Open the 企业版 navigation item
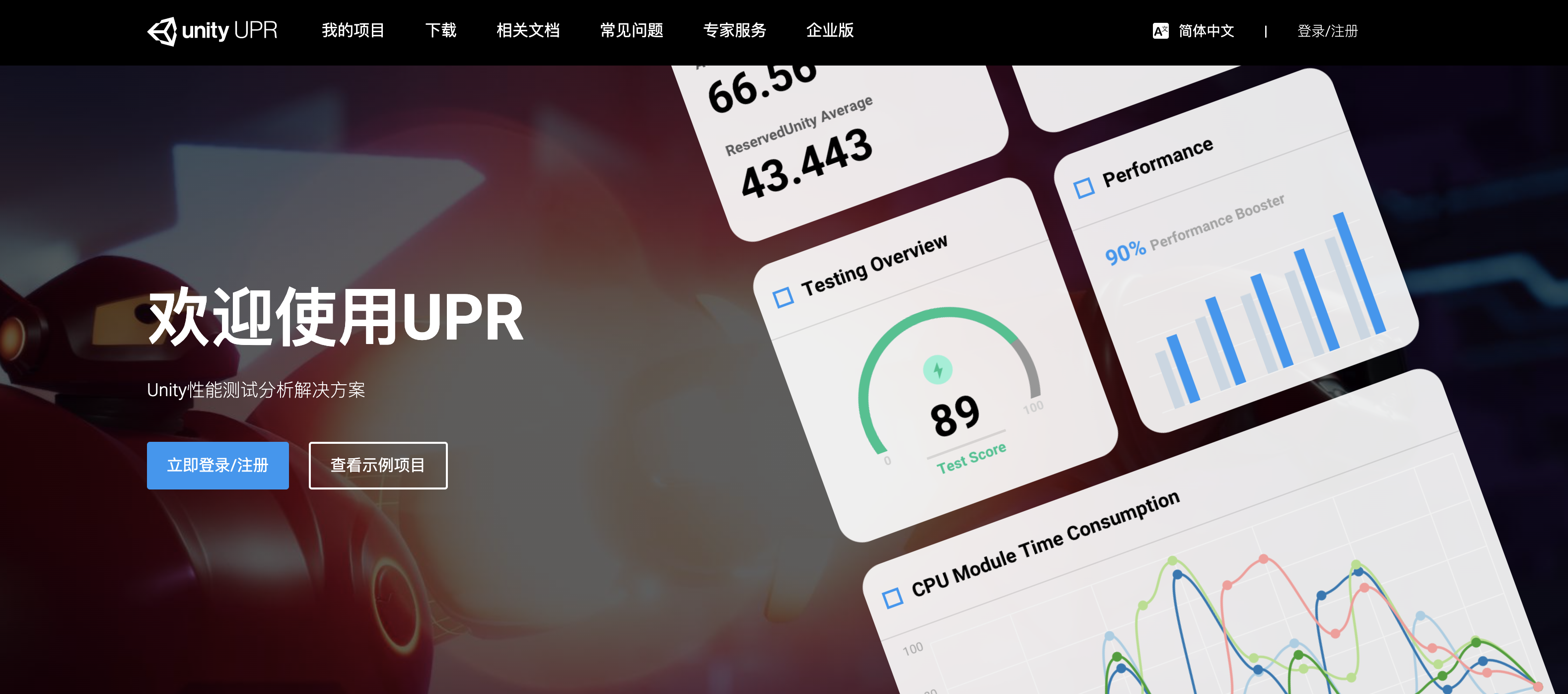 click(829, 30)
